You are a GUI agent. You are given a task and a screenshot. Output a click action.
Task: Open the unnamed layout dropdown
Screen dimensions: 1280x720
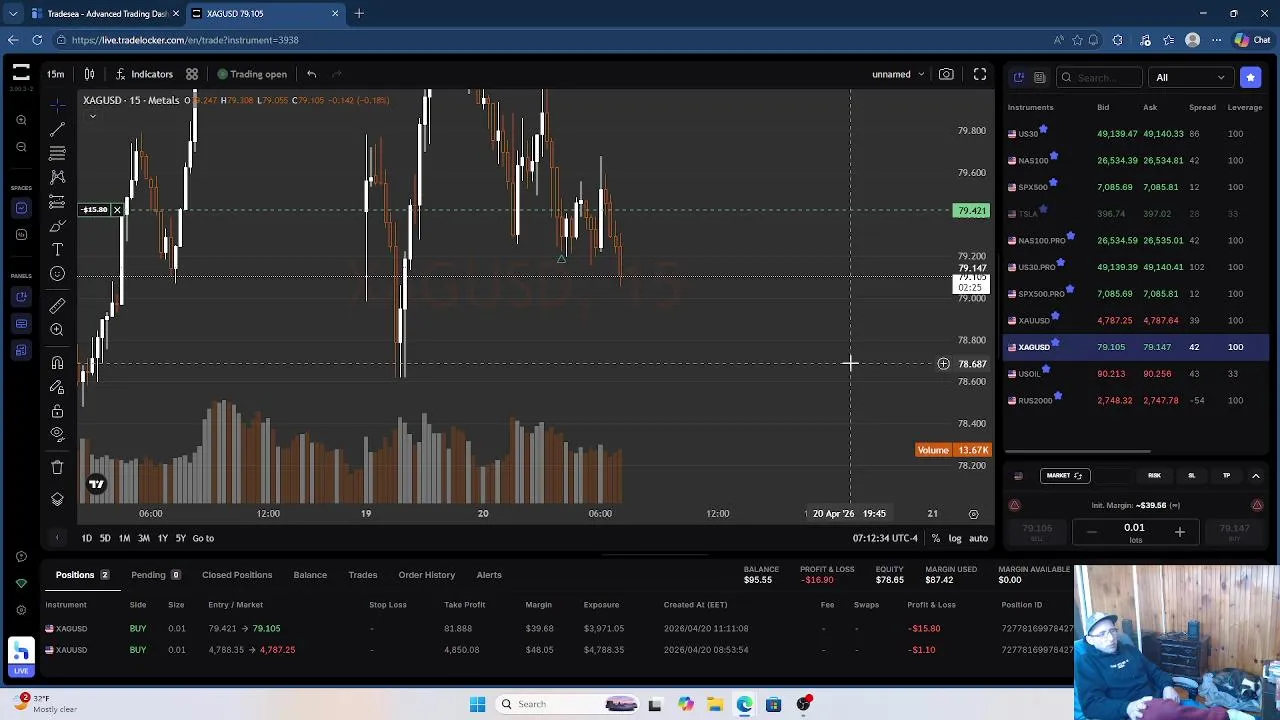click(x=898, y=74)
